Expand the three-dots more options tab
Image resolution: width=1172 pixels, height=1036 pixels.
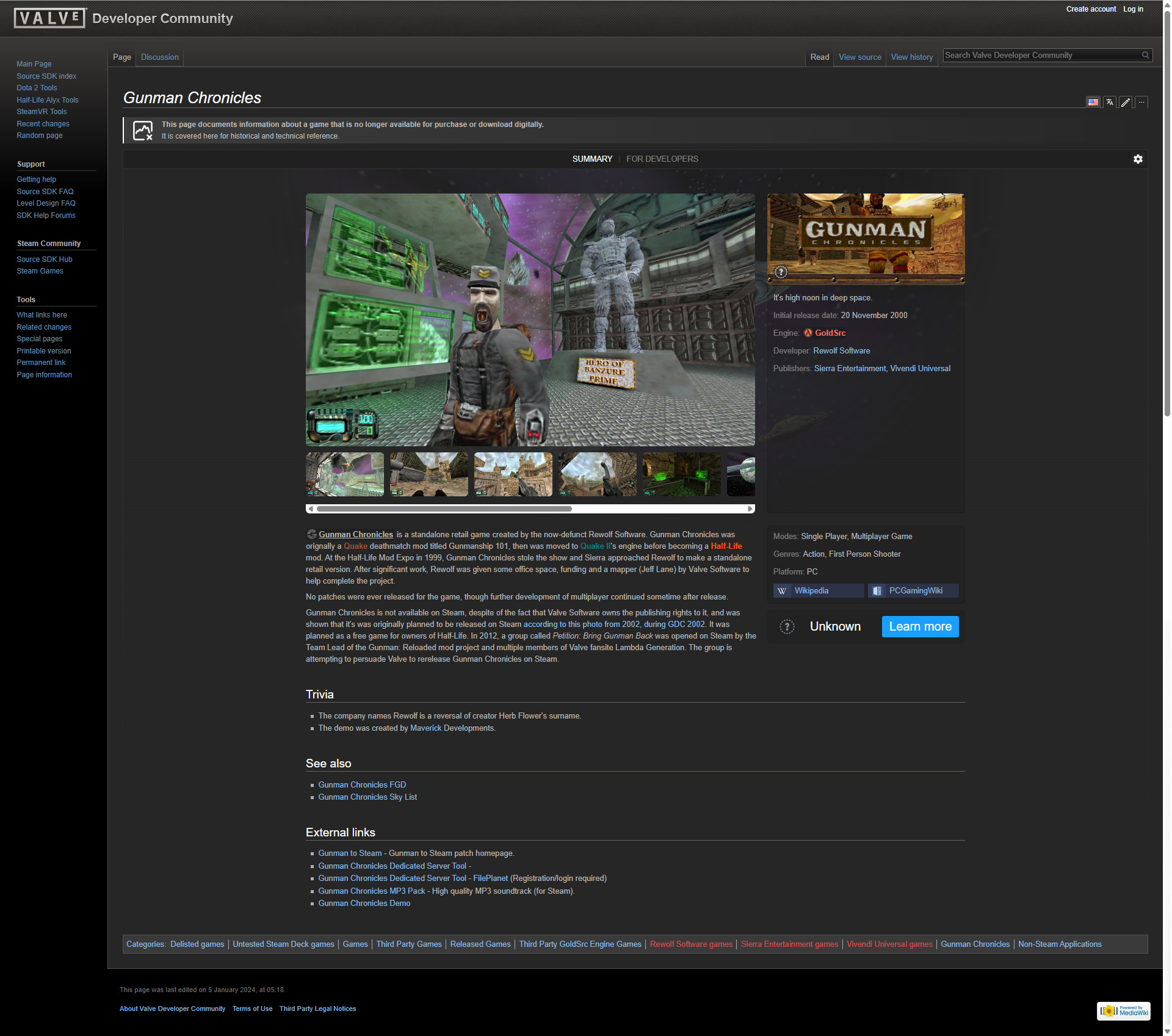coord(1141,103)
